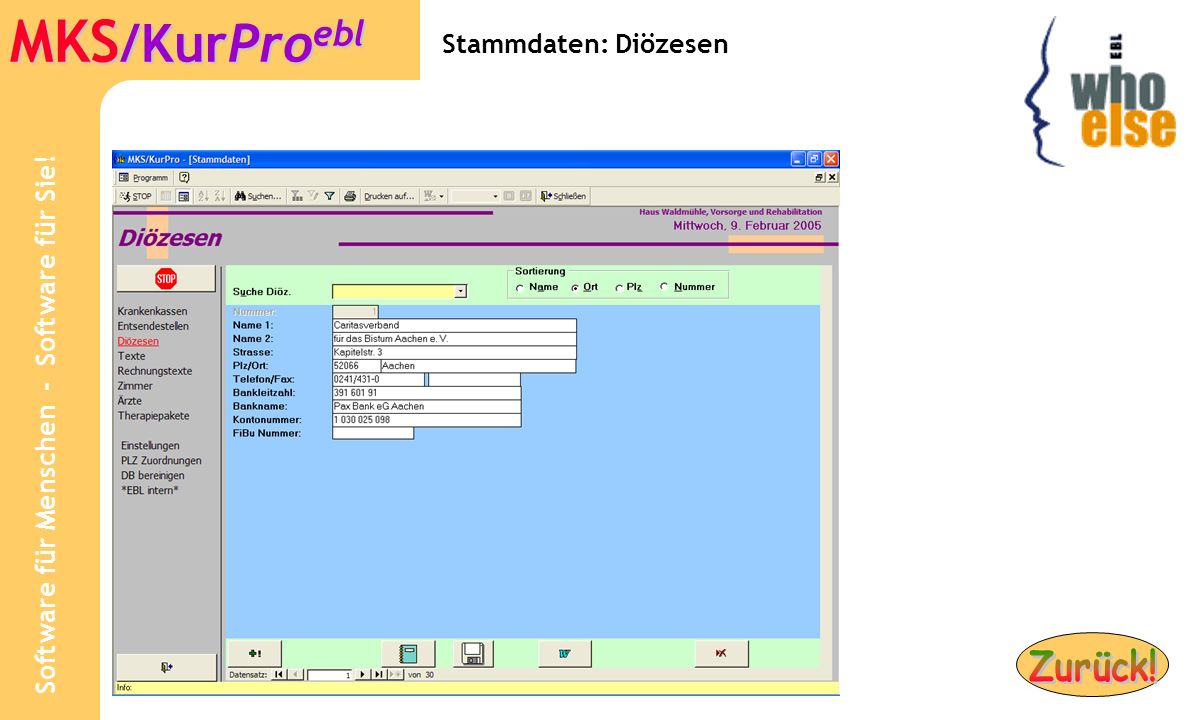Image resolution: width=1200 pixels, height=720 pixels.
Task: Select the Plz sorting radio button
Action: 619,288
